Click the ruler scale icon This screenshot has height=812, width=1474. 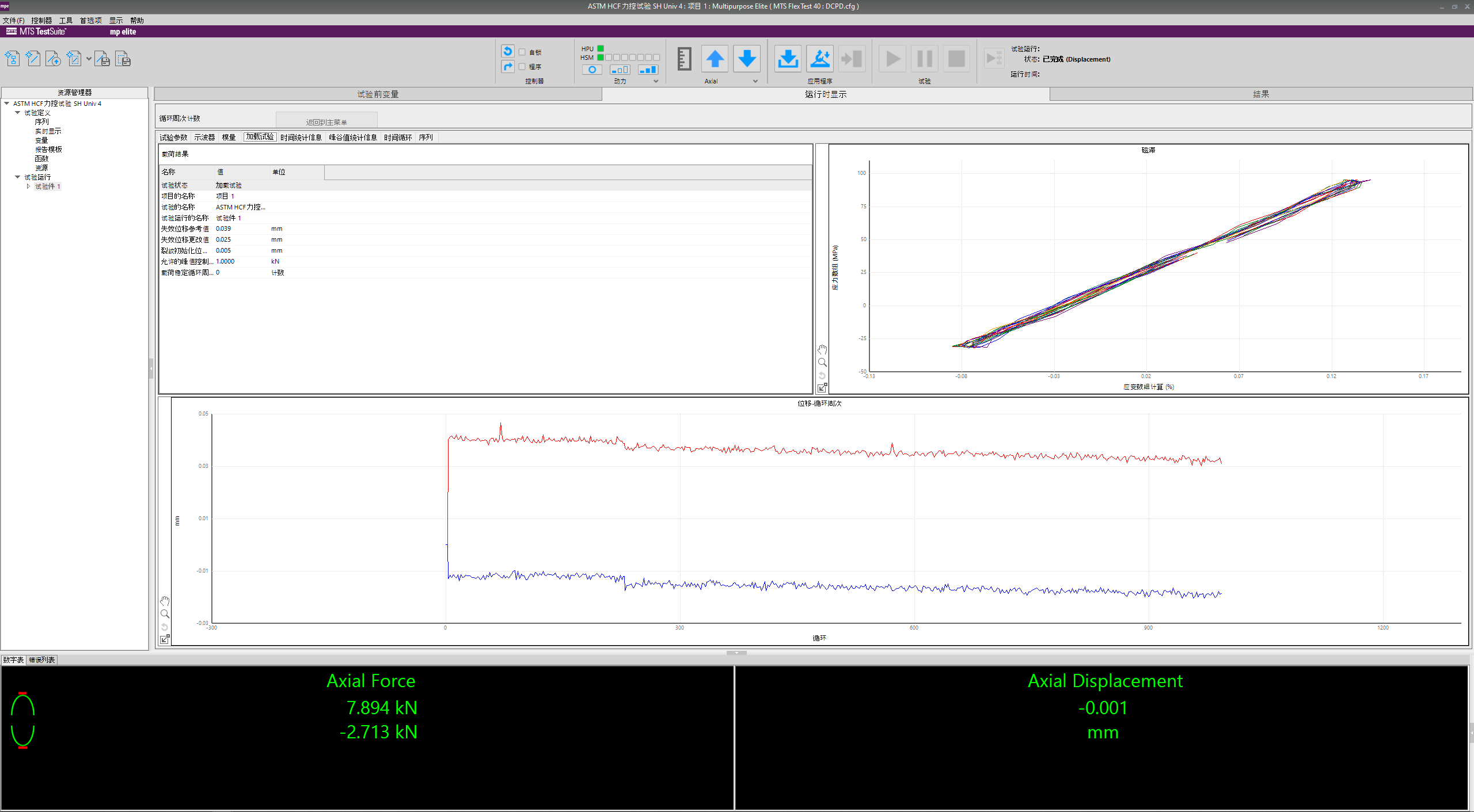(x=684, y=59)
